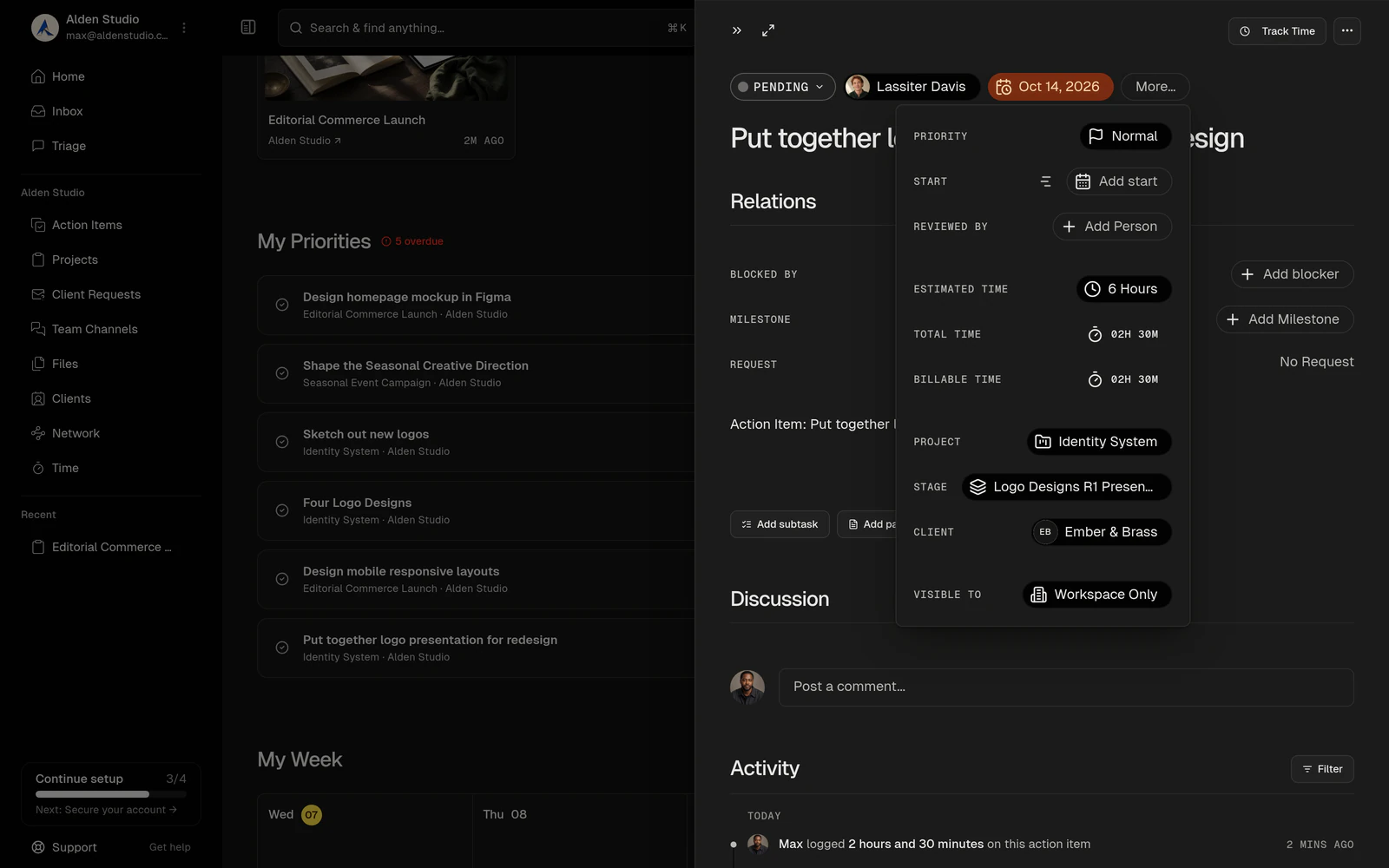Click the Clients icon in sidebar
This screenshot has width=1389, height=868.
(x=38, y=398)
